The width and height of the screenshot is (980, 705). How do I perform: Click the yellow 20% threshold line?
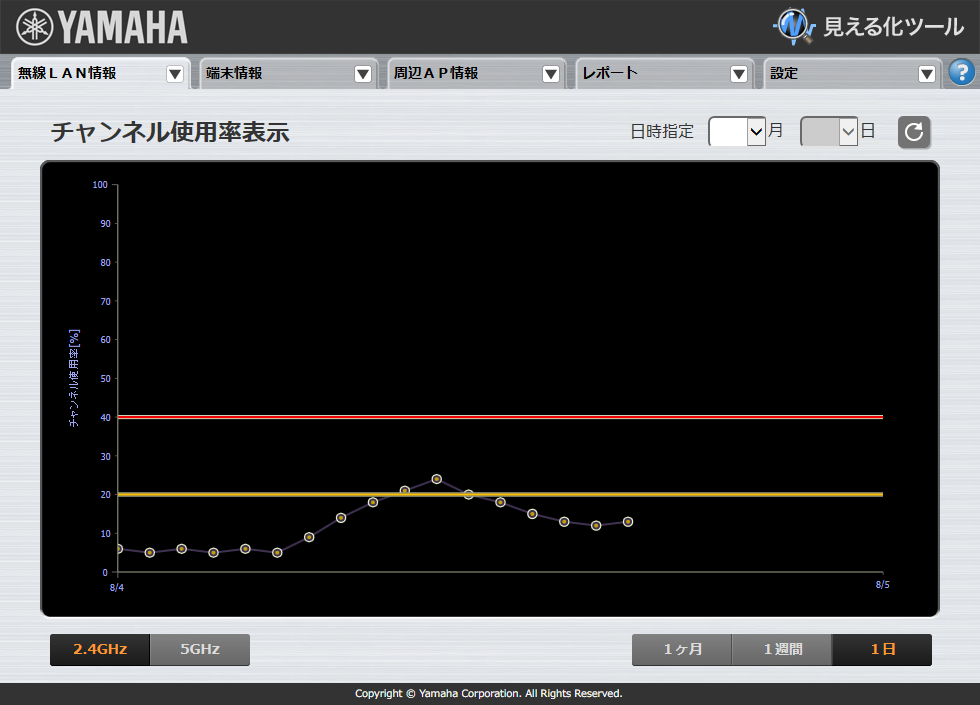point(700,494)
